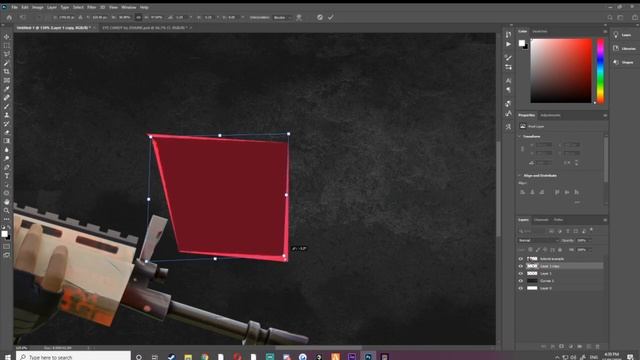This screenshot has width=640, height=360.
Task: Select the Gradient tool
Action: [x=7, y=141]
